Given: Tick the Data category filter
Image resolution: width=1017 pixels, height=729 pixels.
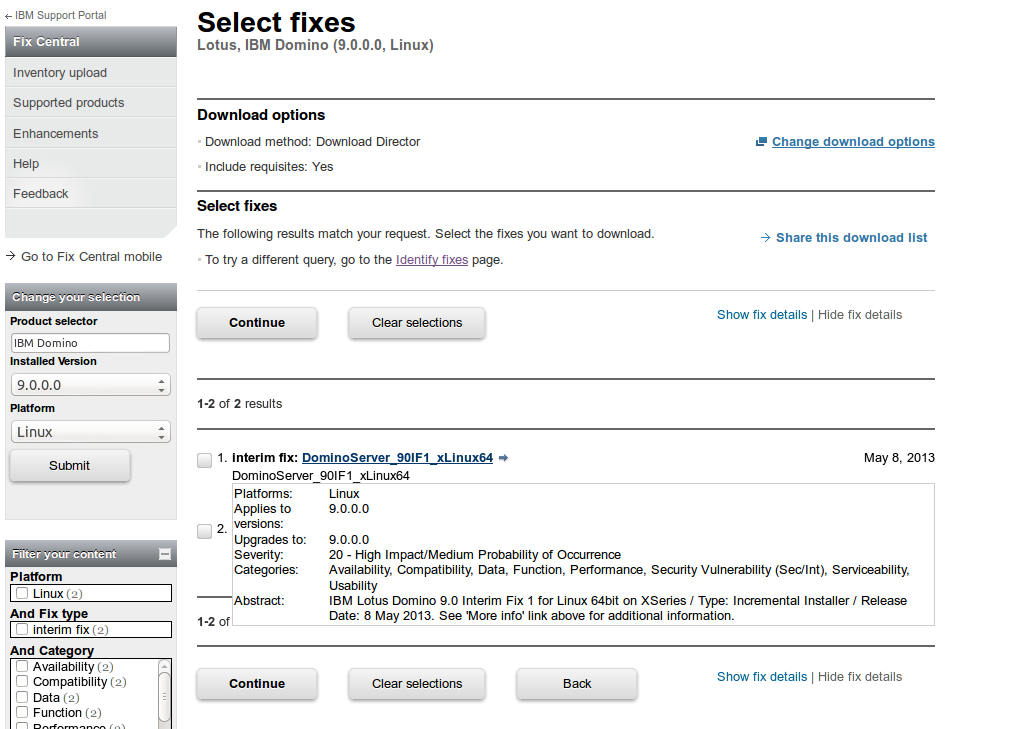Looking at the screenshot, I should point(22,697).
